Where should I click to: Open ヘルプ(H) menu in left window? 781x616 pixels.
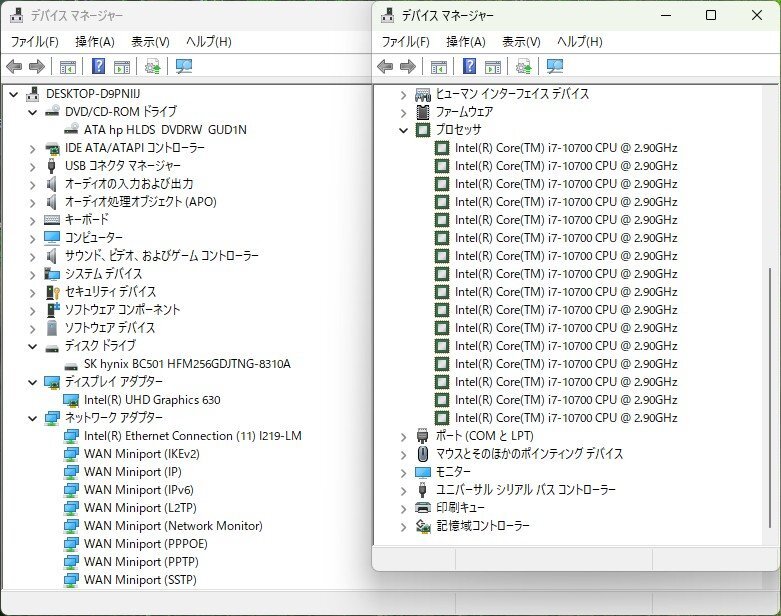209,41
